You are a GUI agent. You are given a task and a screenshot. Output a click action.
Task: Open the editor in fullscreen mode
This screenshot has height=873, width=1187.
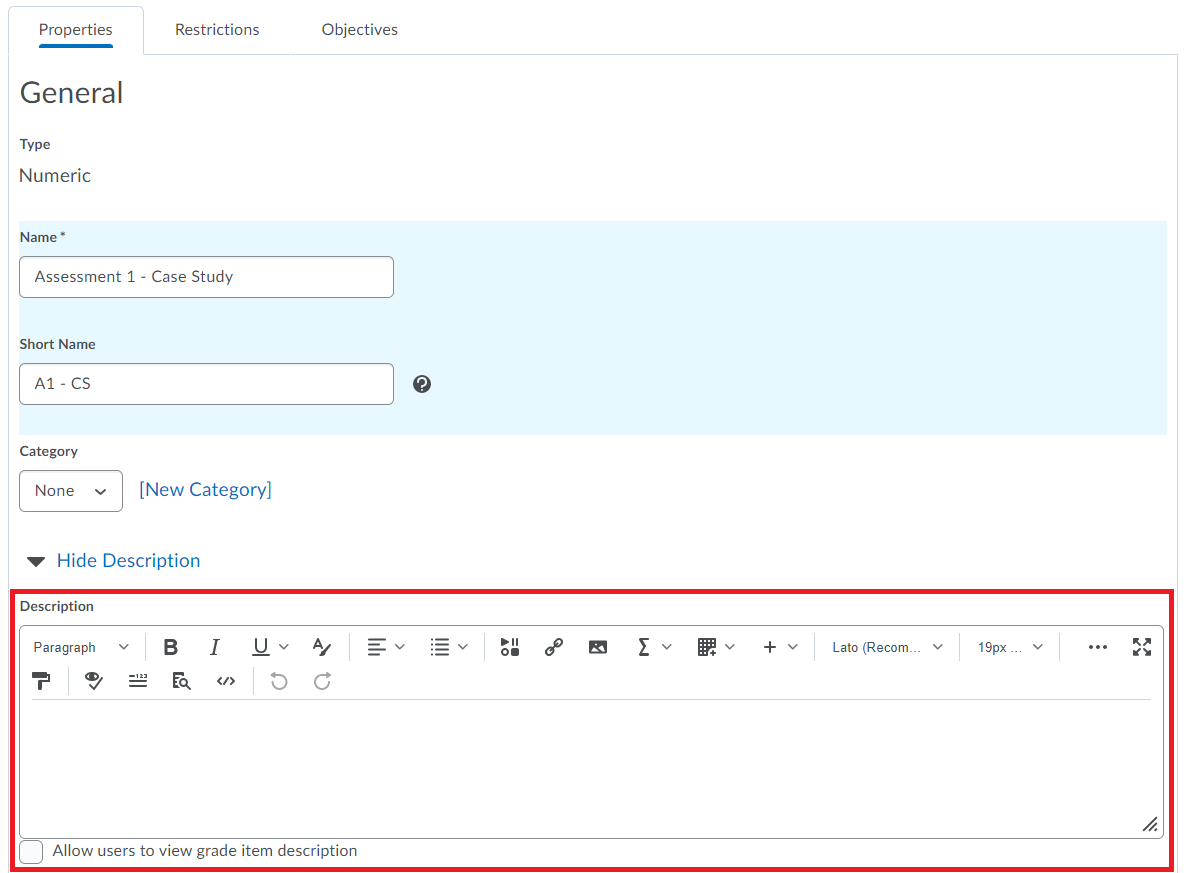tap(1142, 647)
